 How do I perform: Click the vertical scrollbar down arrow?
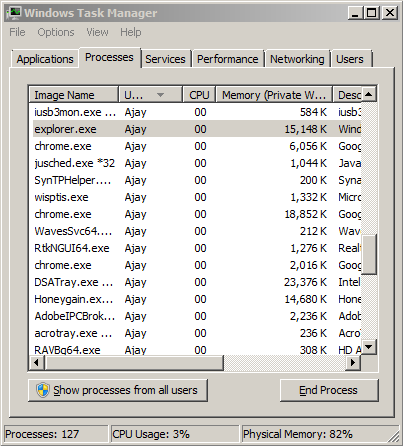coord(369,347)
